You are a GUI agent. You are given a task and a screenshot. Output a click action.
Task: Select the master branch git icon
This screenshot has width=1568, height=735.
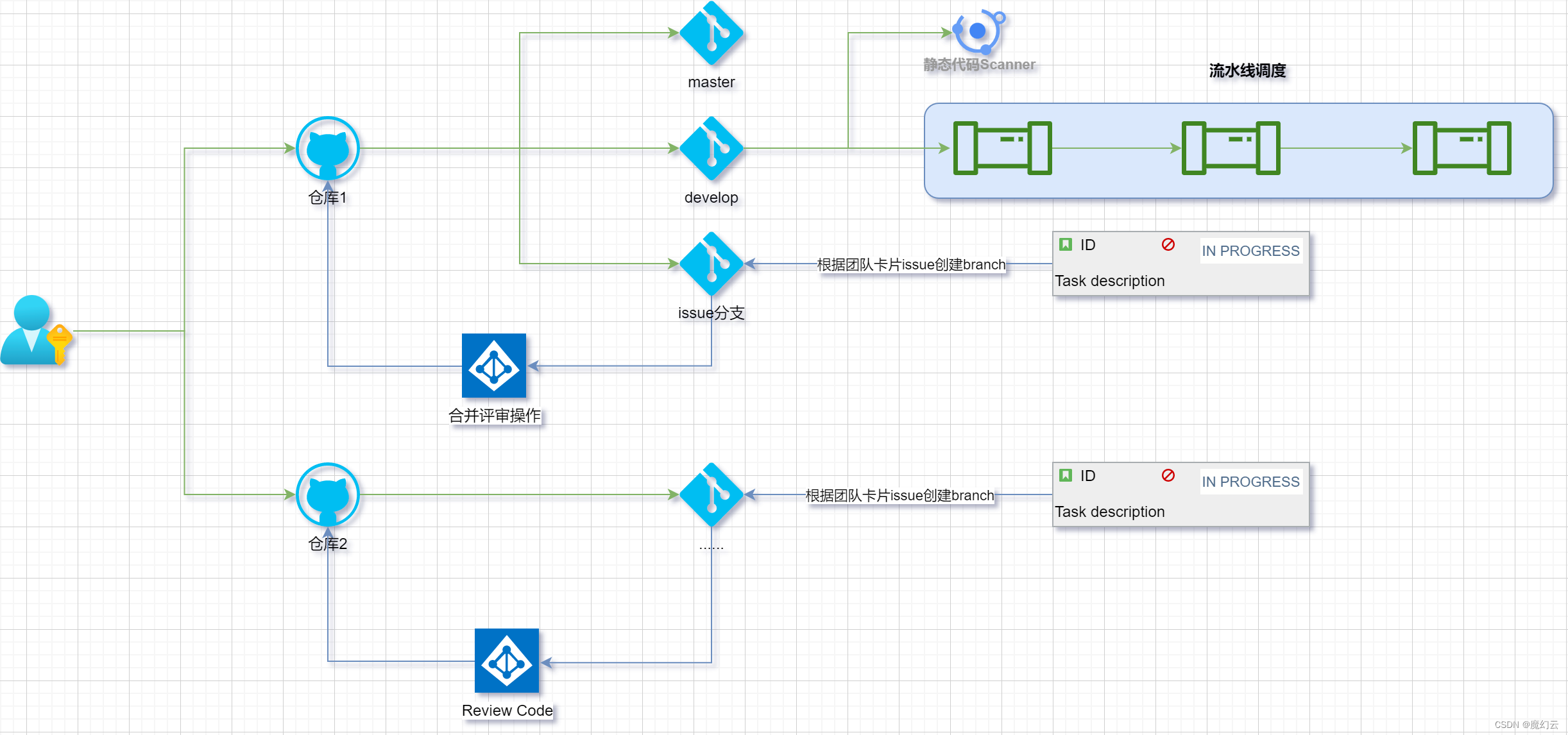712,33
